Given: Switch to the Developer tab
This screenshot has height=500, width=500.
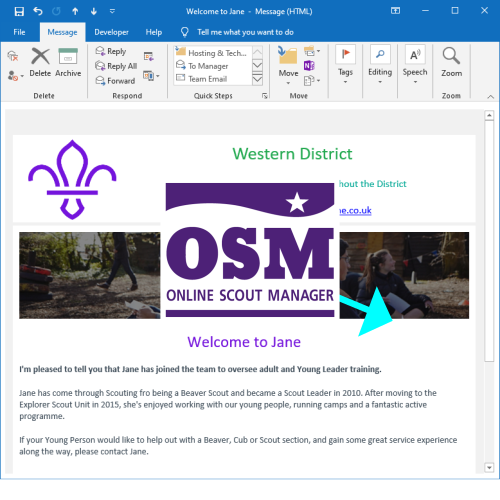Looking at the screenshot, I should (x=111, y=32).
